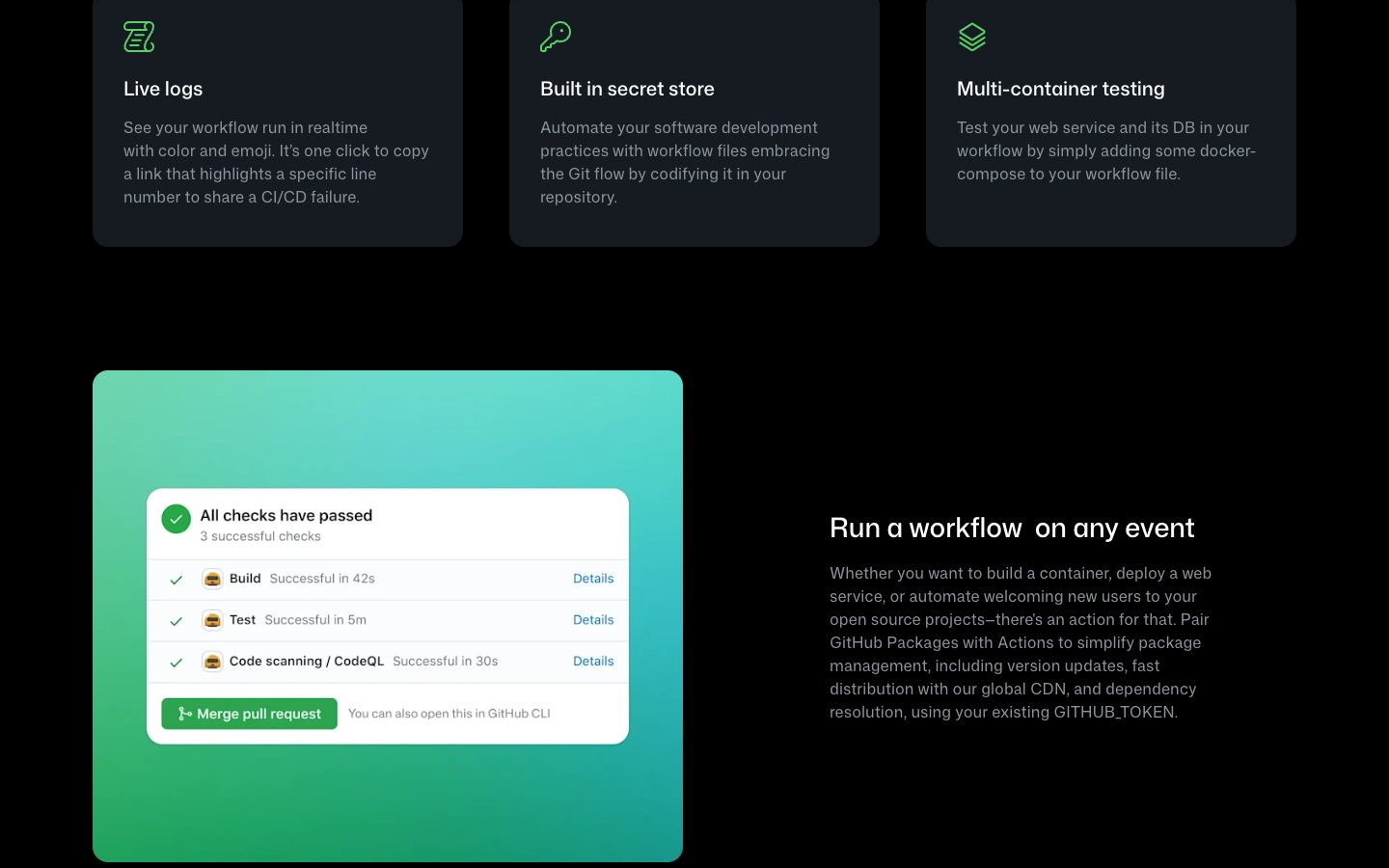
Task: Click the key icon for secret store
Action: (x=556, y=37)
